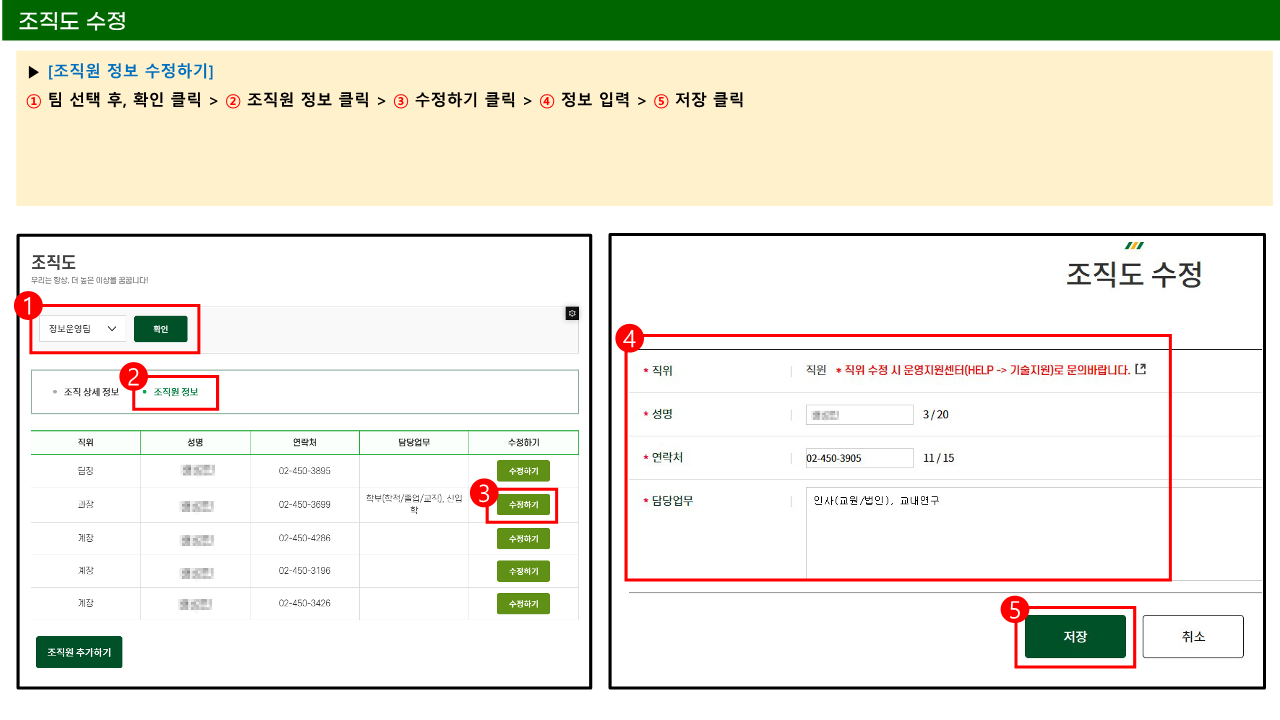Click the green striped logo above 조직도 수정
1280x720 pixels.
pos(1134,245)
